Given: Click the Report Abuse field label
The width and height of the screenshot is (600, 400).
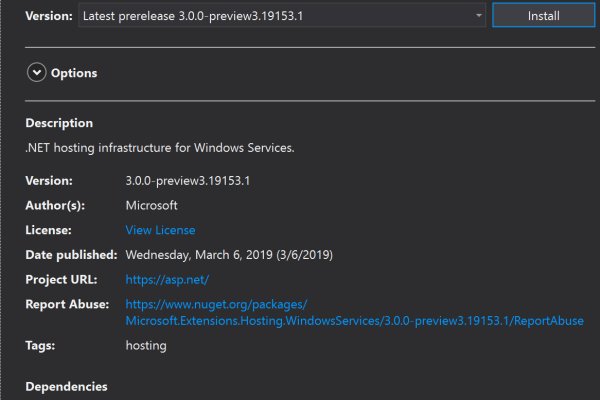Looking at the screenshot, I should point(66,304).
